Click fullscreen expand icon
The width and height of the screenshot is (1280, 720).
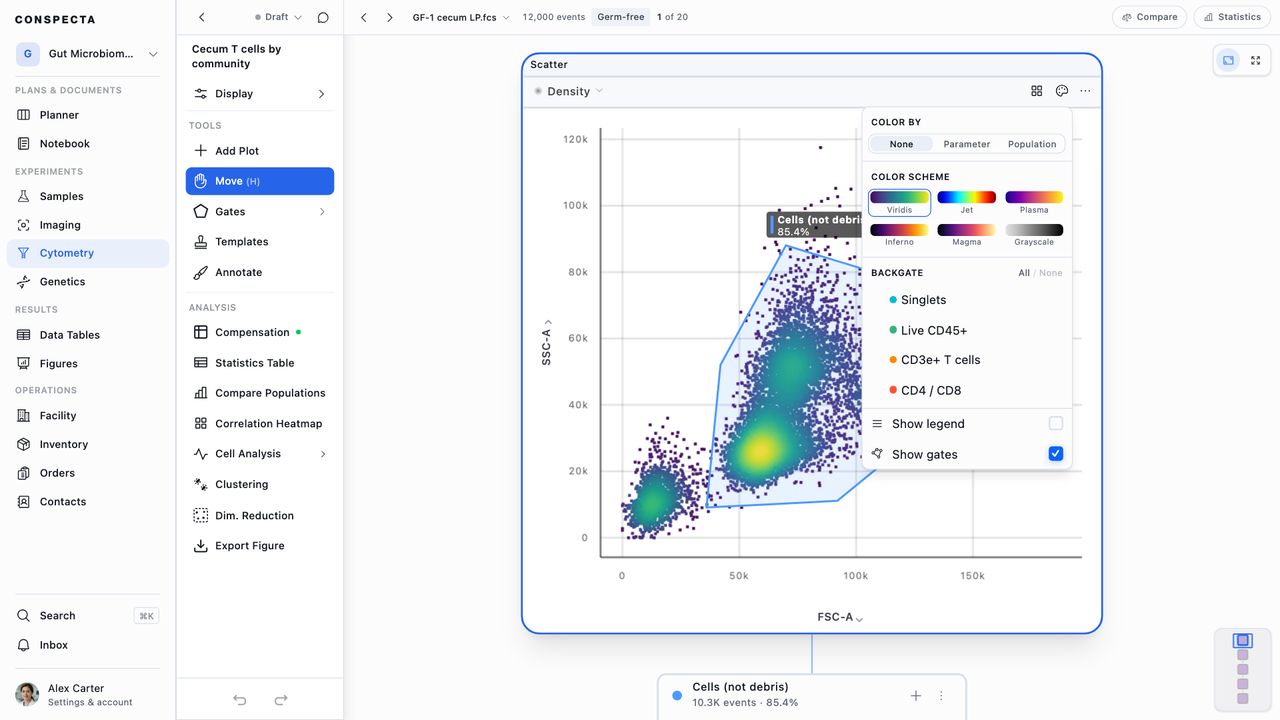(1256, 61)
